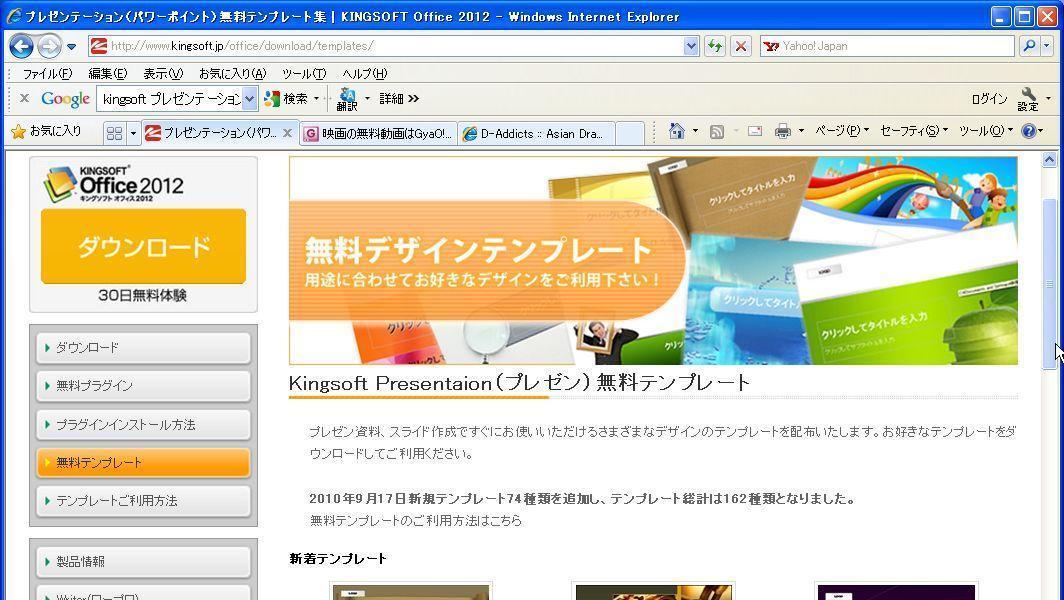The width and height of the screenshot is (1064, 600).
Task: Expand the address bar history dropdown
Action: [691, 46]
